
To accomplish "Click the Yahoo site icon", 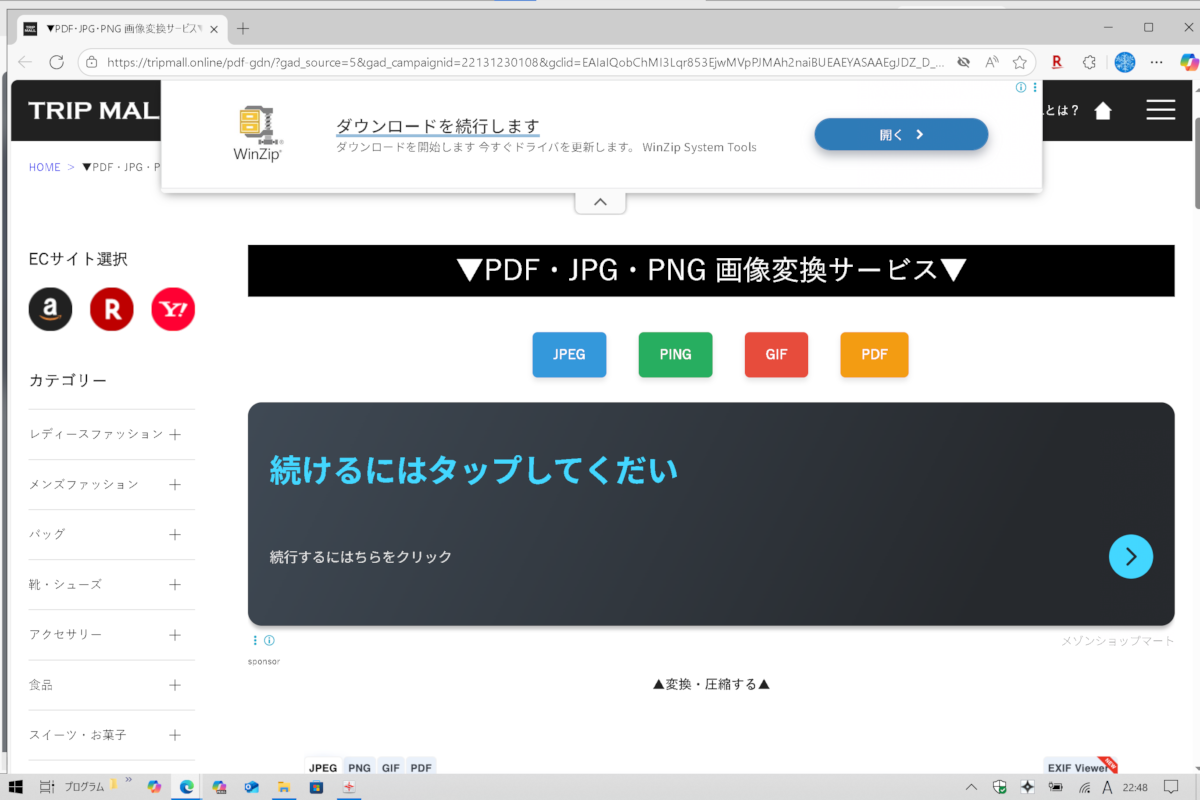I will click(173, 309).
